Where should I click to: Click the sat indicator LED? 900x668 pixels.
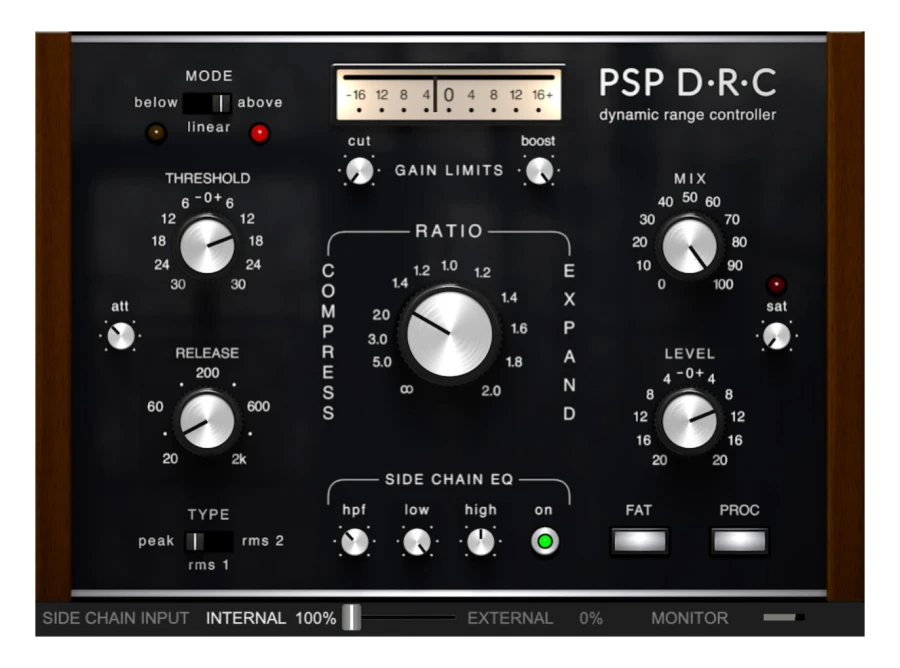[776, 284]
